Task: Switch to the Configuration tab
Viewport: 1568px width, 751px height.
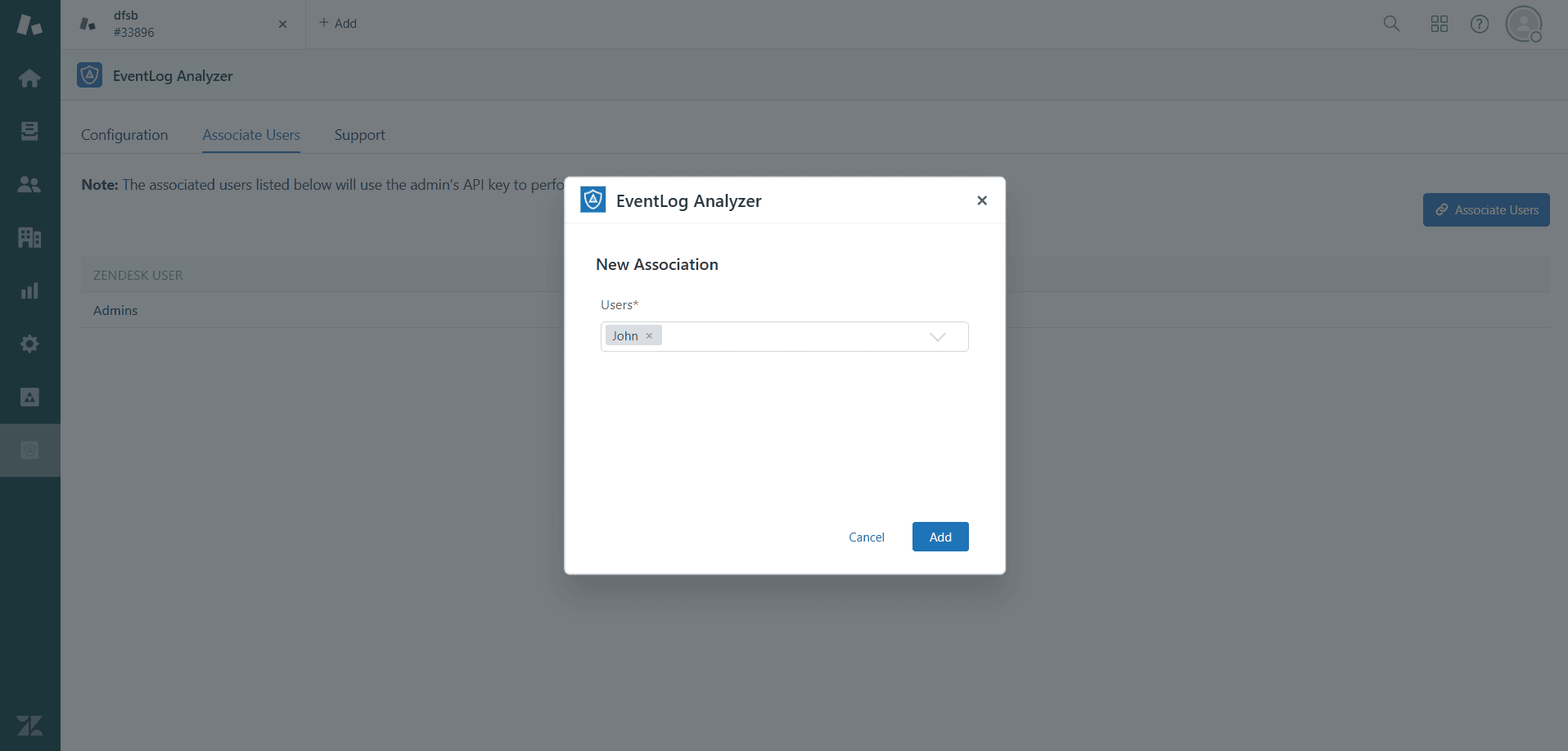Action: click(124, 135)
